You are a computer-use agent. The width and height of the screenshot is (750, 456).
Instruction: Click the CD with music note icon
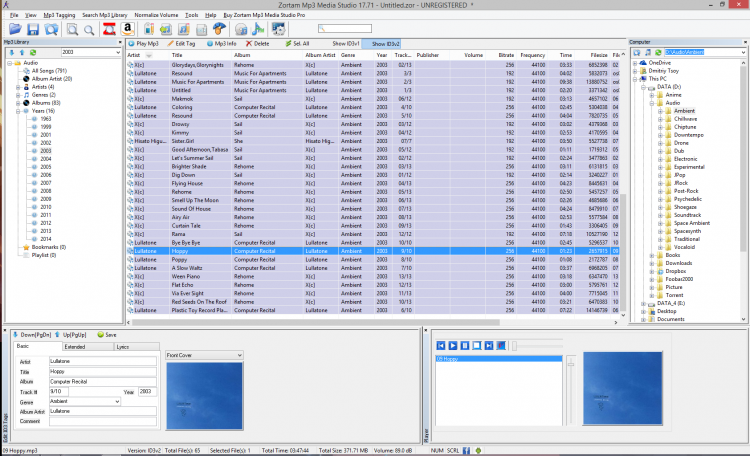pos(241,30)
